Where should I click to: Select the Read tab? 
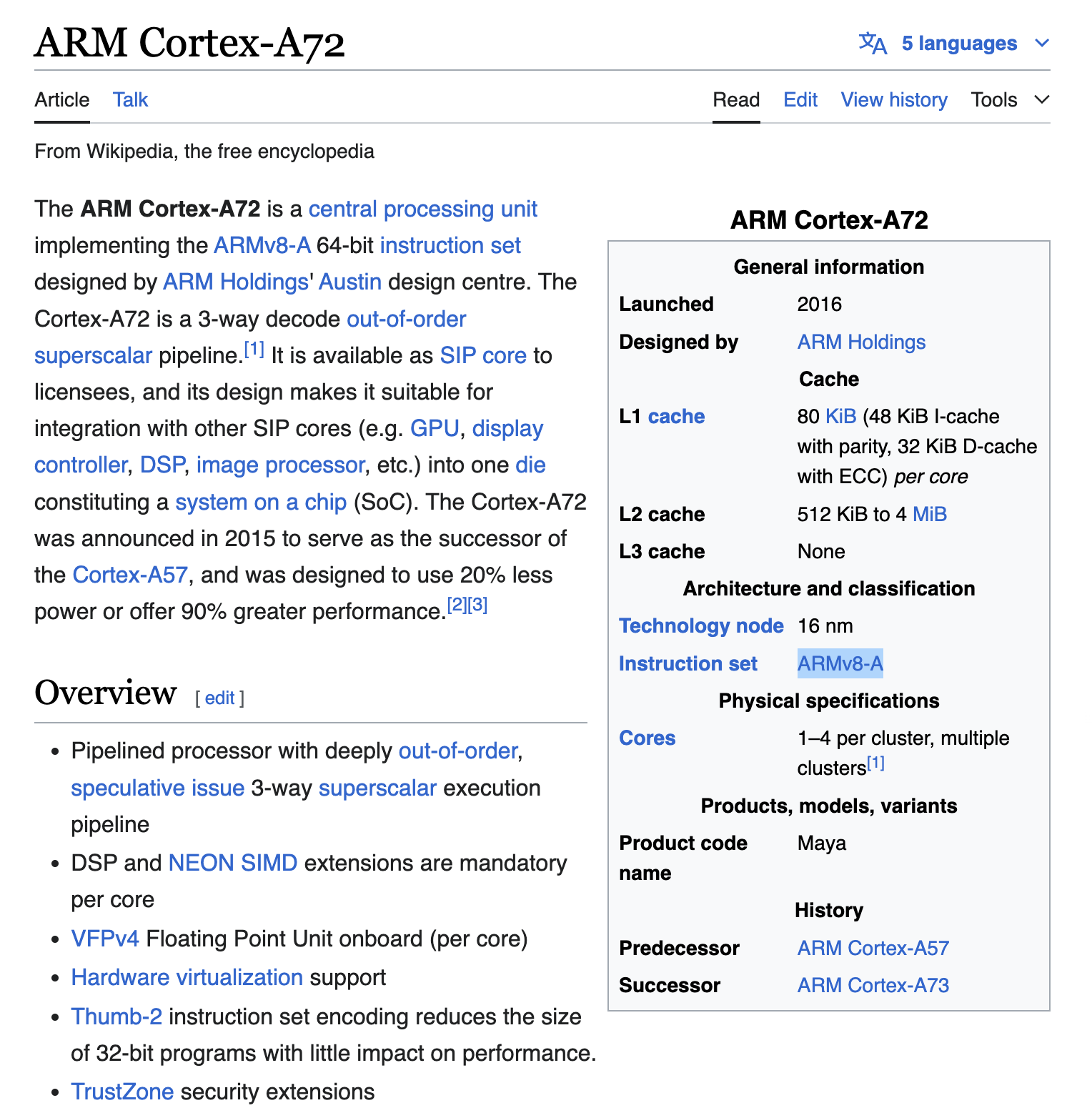[x=735, y=100]
